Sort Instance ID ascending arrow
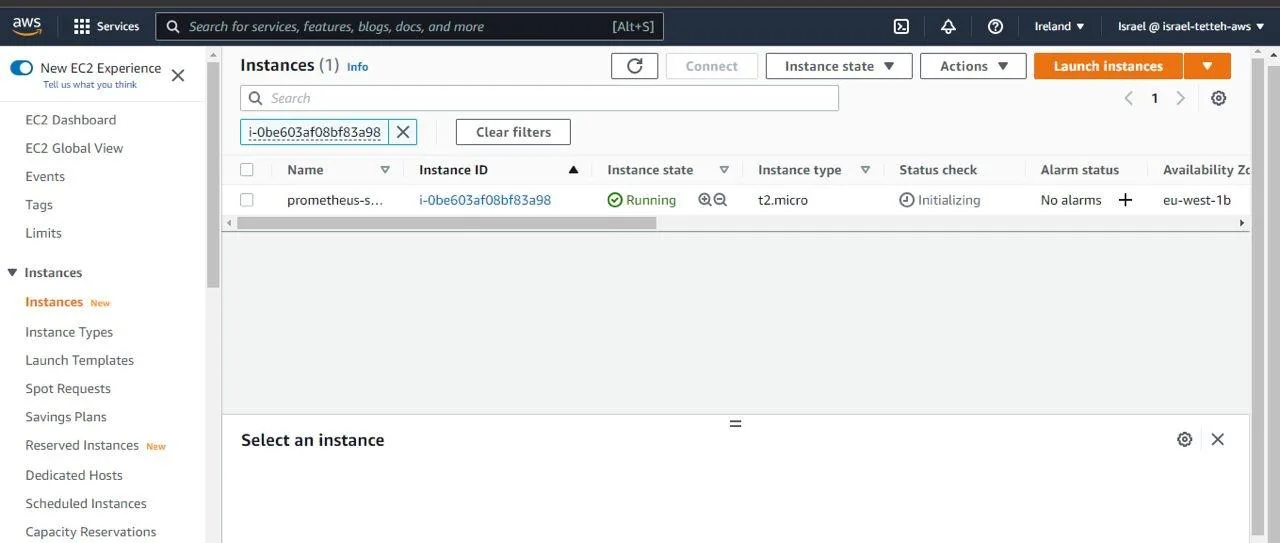Screen dimensions: 1280x543 click(573, 170)
